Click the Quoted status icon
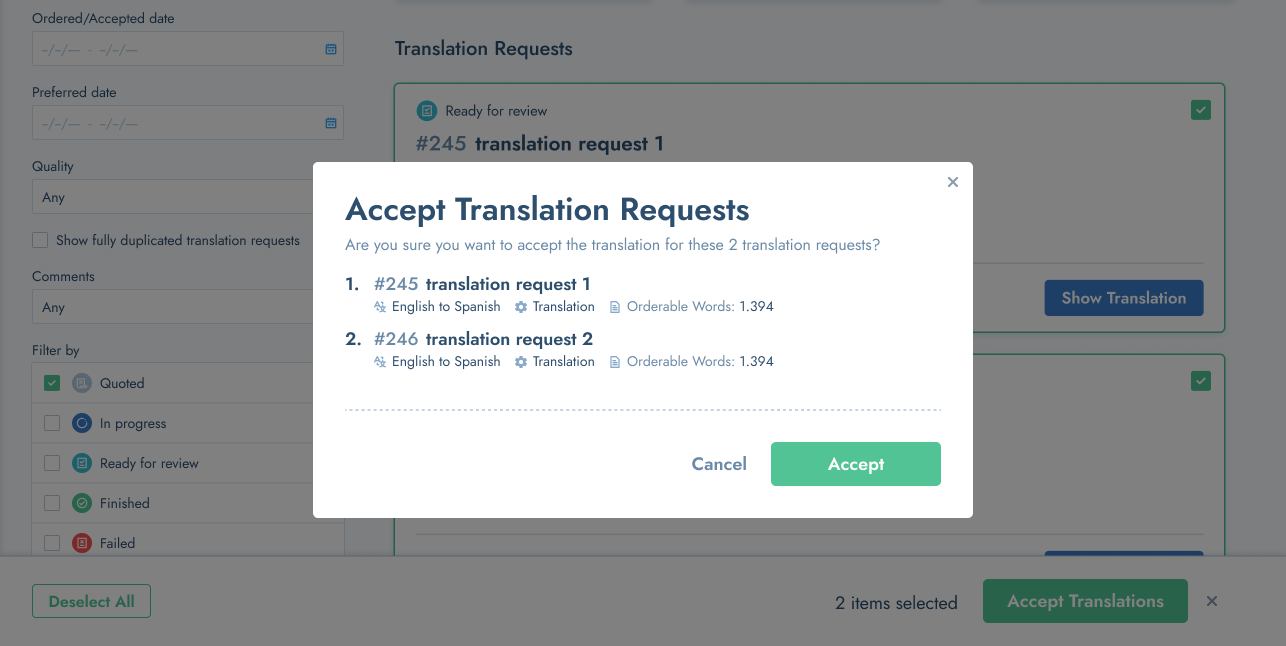The image size is (1286, 646). coord(82,383)
